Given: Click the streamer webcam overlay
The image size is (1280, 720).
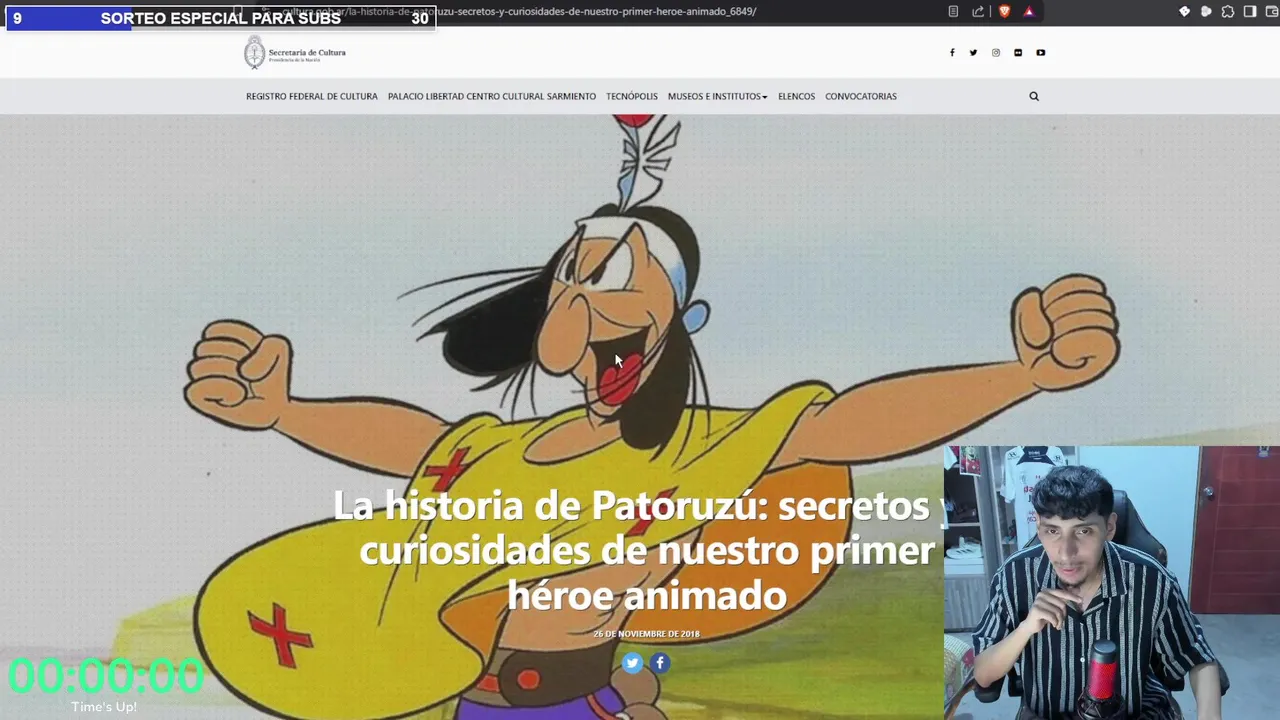Looking at the screenshot, I should (x=1112, y=583).
